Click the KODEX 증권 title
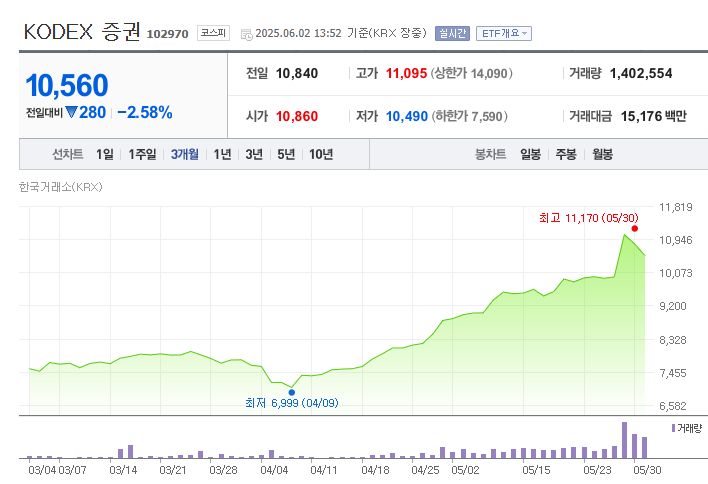This screenshot has height=484, width=708. (82, 32)
